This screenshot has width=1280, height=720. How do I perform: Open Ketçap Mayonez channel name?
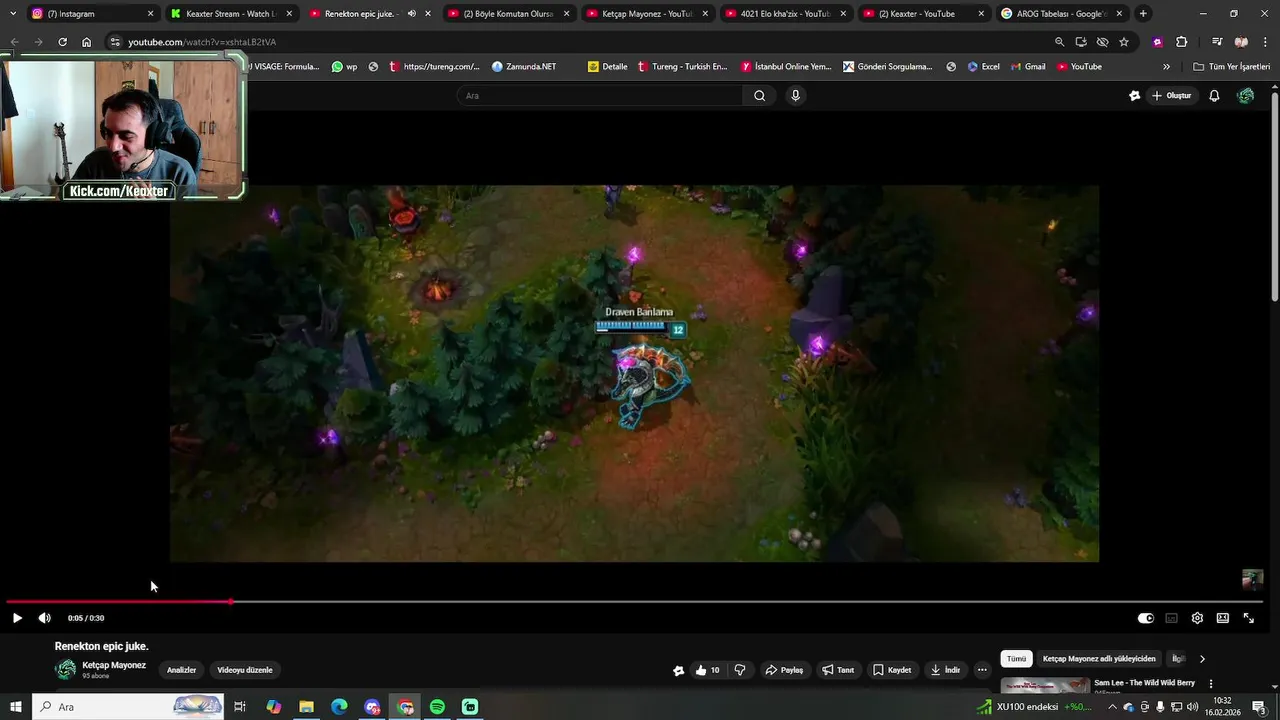tap(114, 665)
